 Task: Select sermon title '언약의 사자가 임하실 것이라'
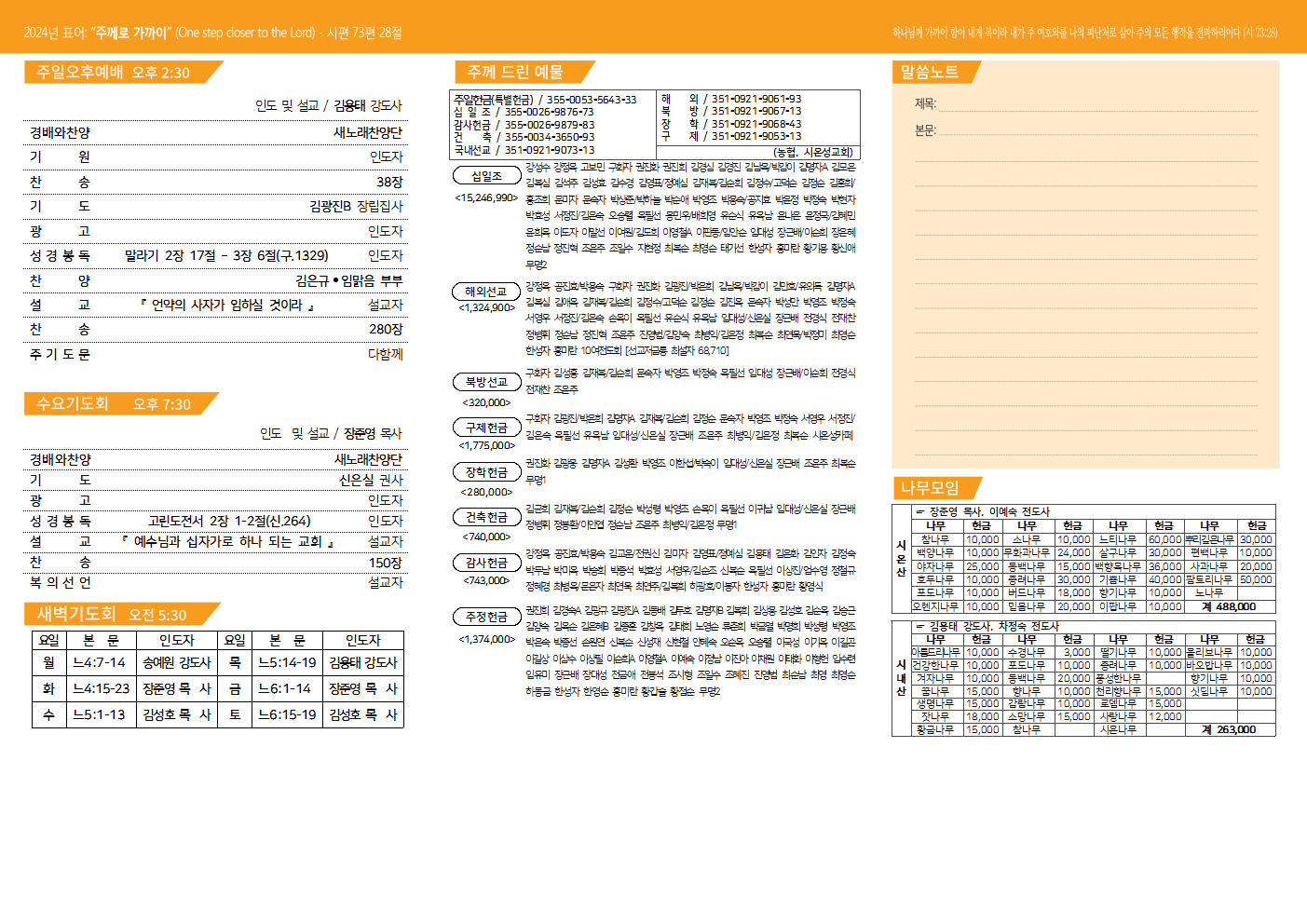coord(227,305)
